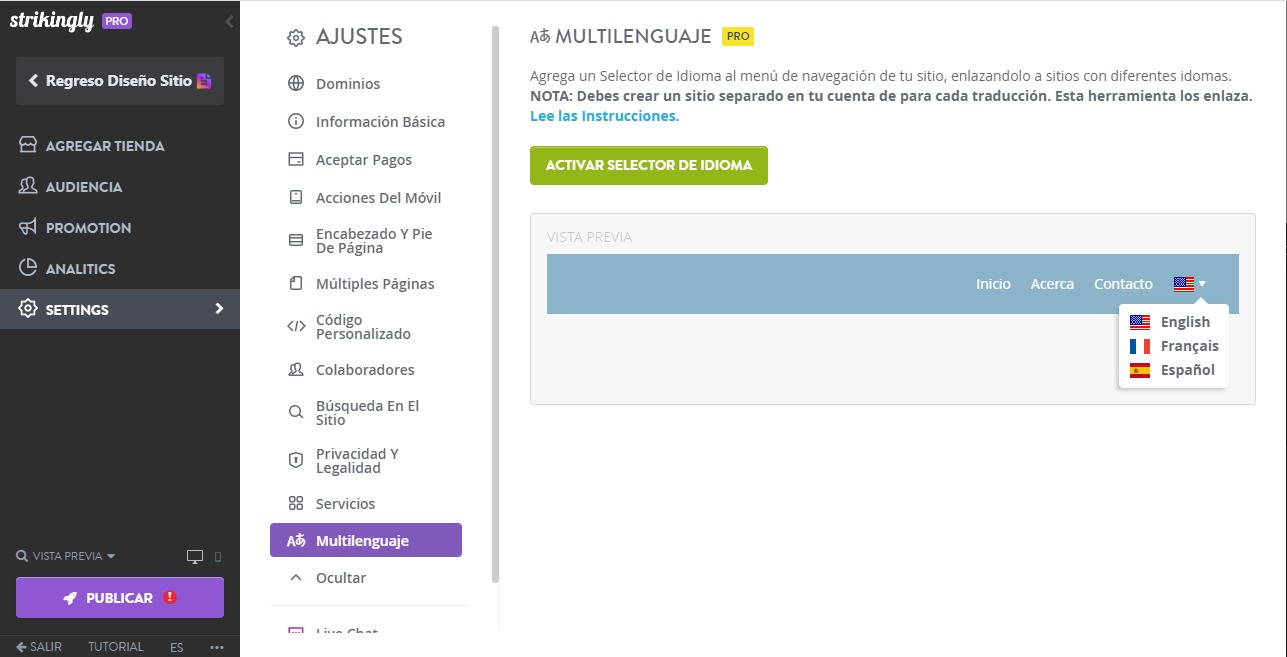Choose Français in language list
The height and width of the screenshot is (657, 1287).
click(x=1173, y=346)
